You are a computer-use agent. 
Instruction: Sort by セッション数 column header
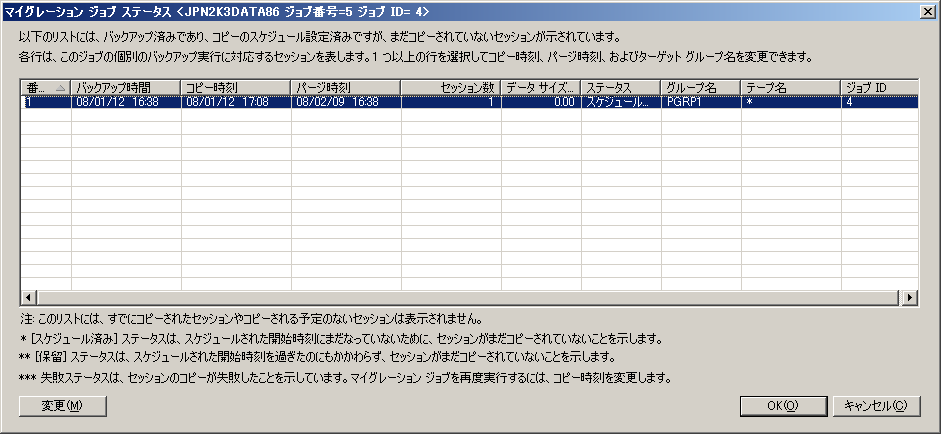click(x=450, y=87)
